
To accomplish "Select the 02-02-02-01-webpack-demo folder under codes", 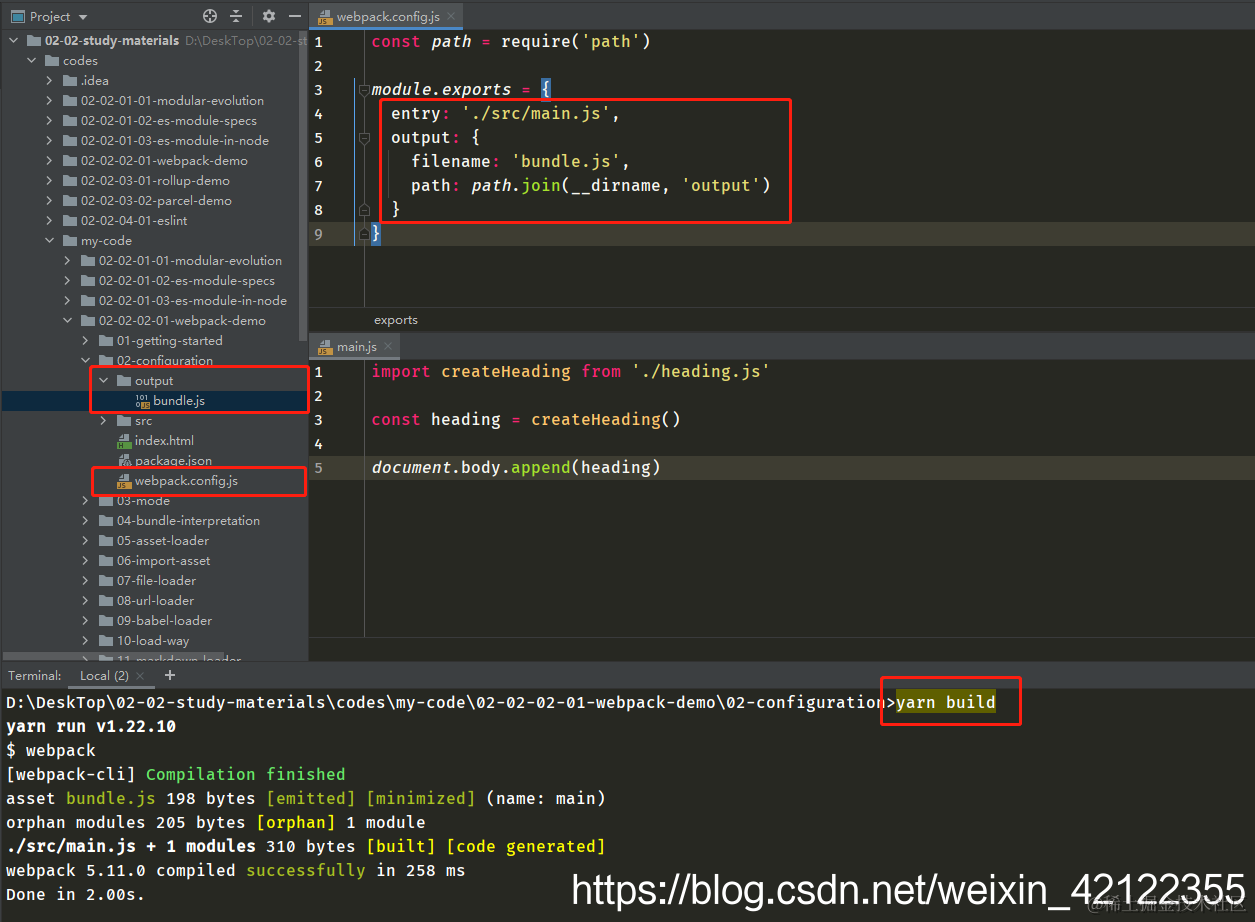I will [x=164, y=161].
